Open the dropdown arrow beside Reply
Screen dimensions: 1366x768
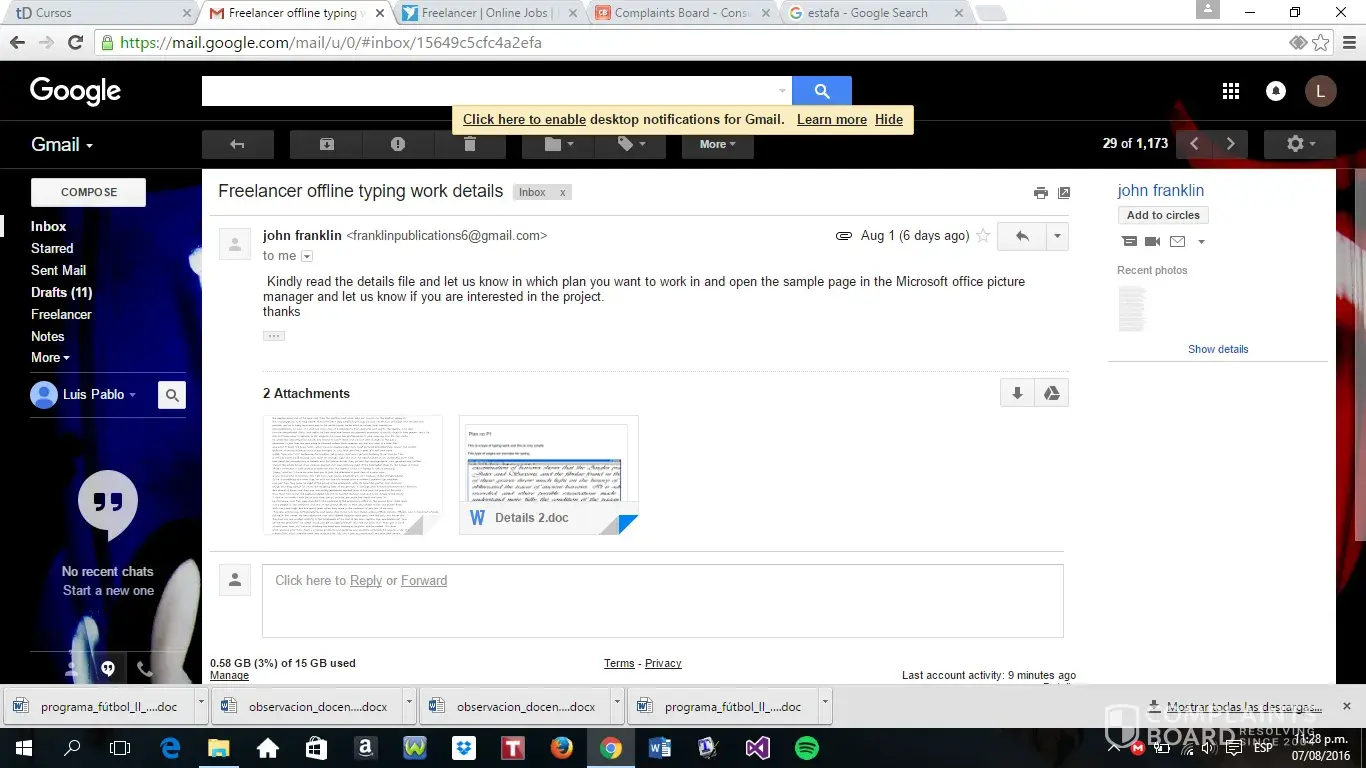1057,236
